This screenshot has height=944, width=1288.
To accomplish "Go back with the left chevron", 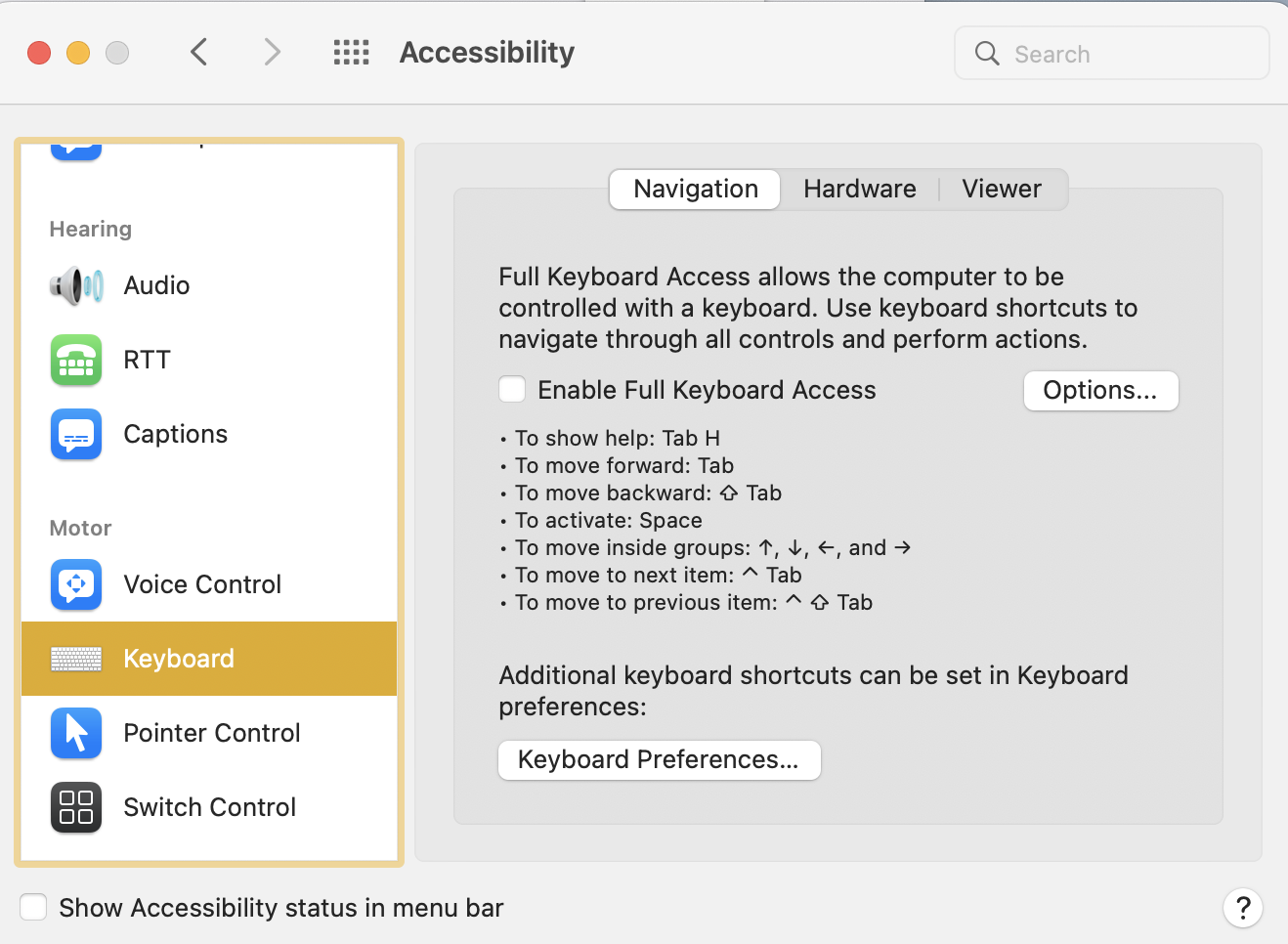I will [199, 53].
